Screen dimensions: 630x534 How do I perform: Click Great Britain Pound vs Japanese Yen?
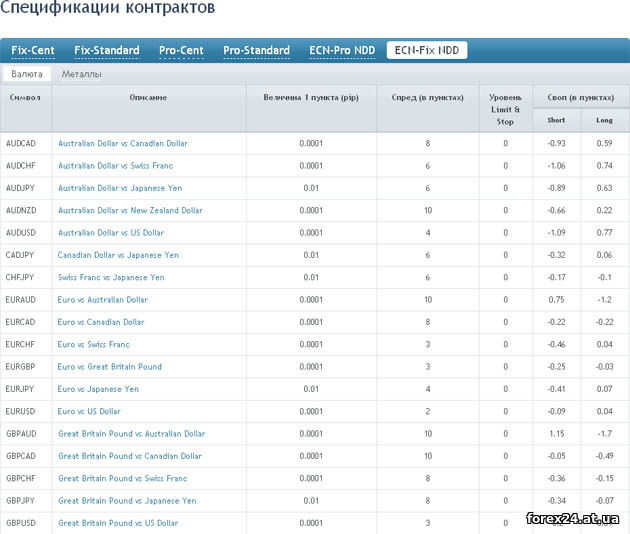(x=127, y=501)
